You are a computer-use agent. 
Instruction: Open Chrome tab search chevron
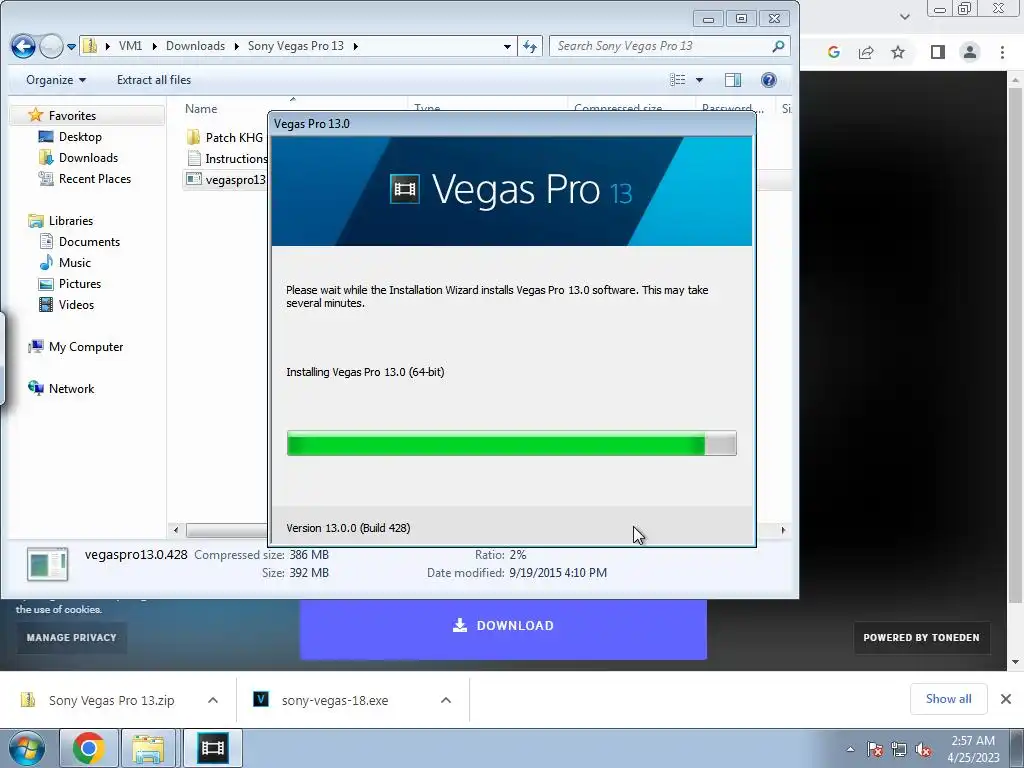point(904,17)
